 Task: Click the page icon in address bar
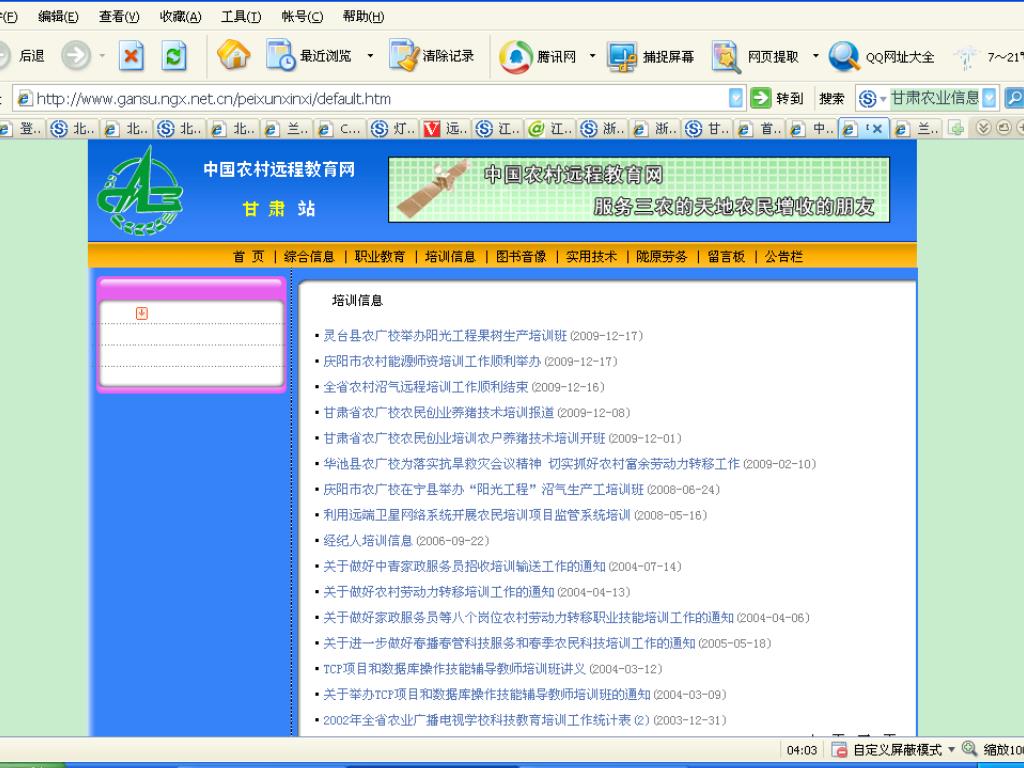pyautogui.click(x=24, y=99)
